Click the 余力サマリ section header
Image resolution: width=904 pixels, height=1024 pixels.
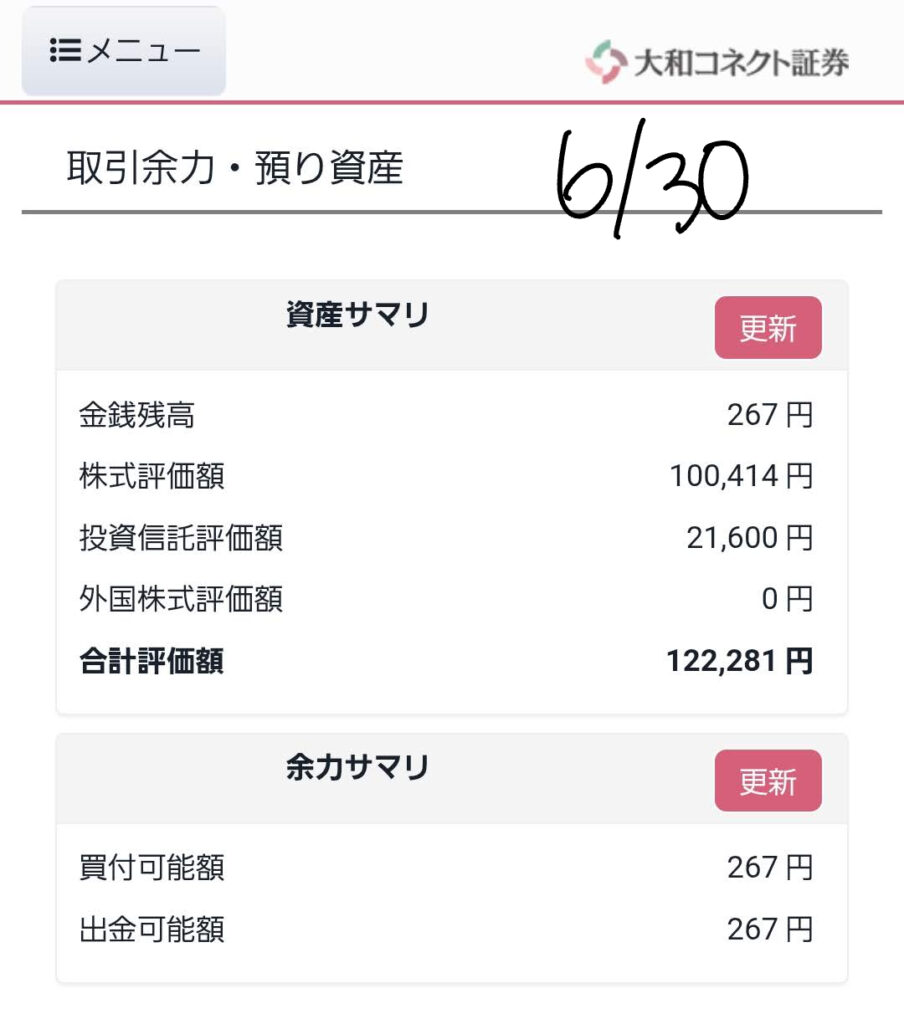357,767
